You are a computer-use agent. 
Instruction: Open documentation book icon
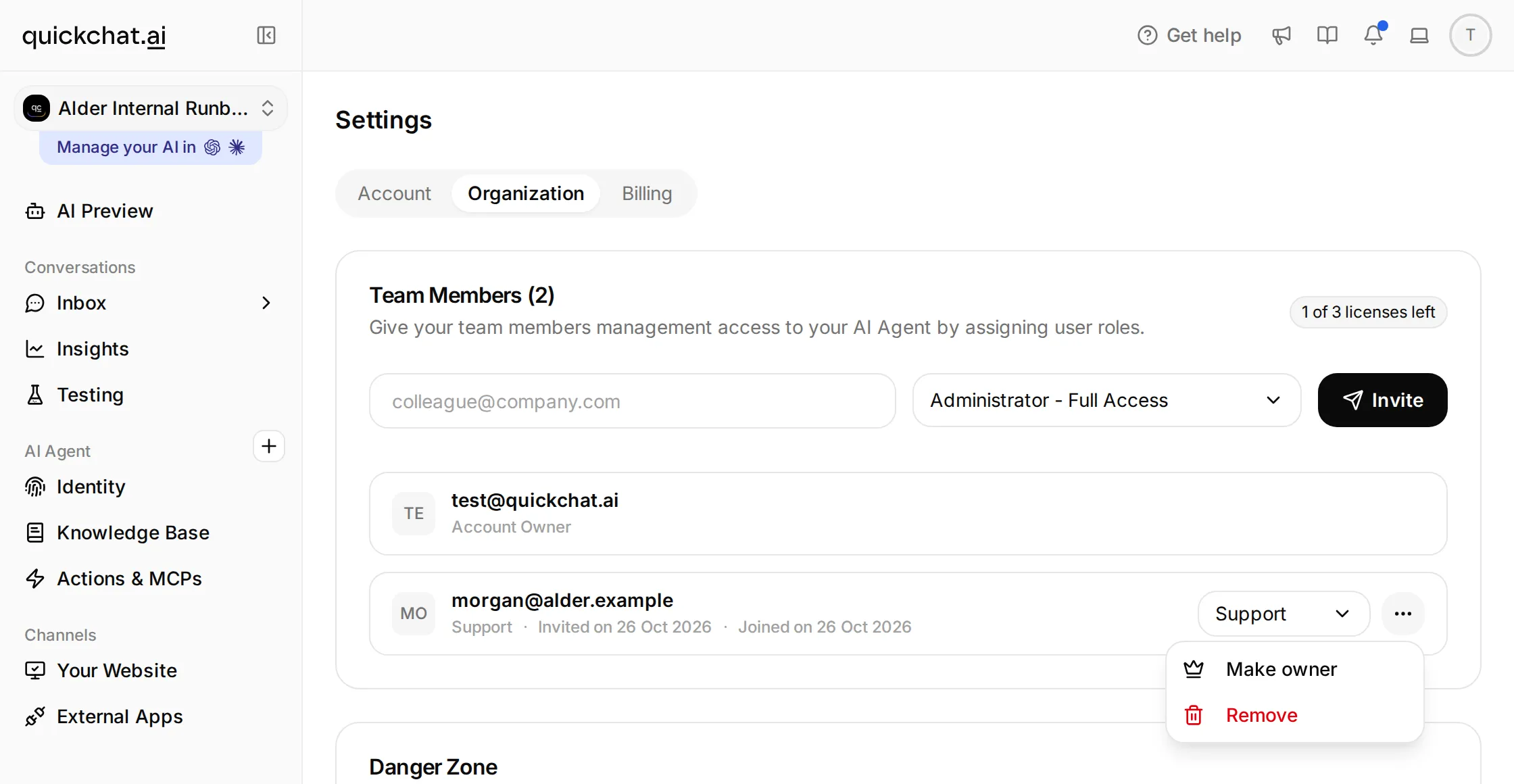click(1327, 35)
